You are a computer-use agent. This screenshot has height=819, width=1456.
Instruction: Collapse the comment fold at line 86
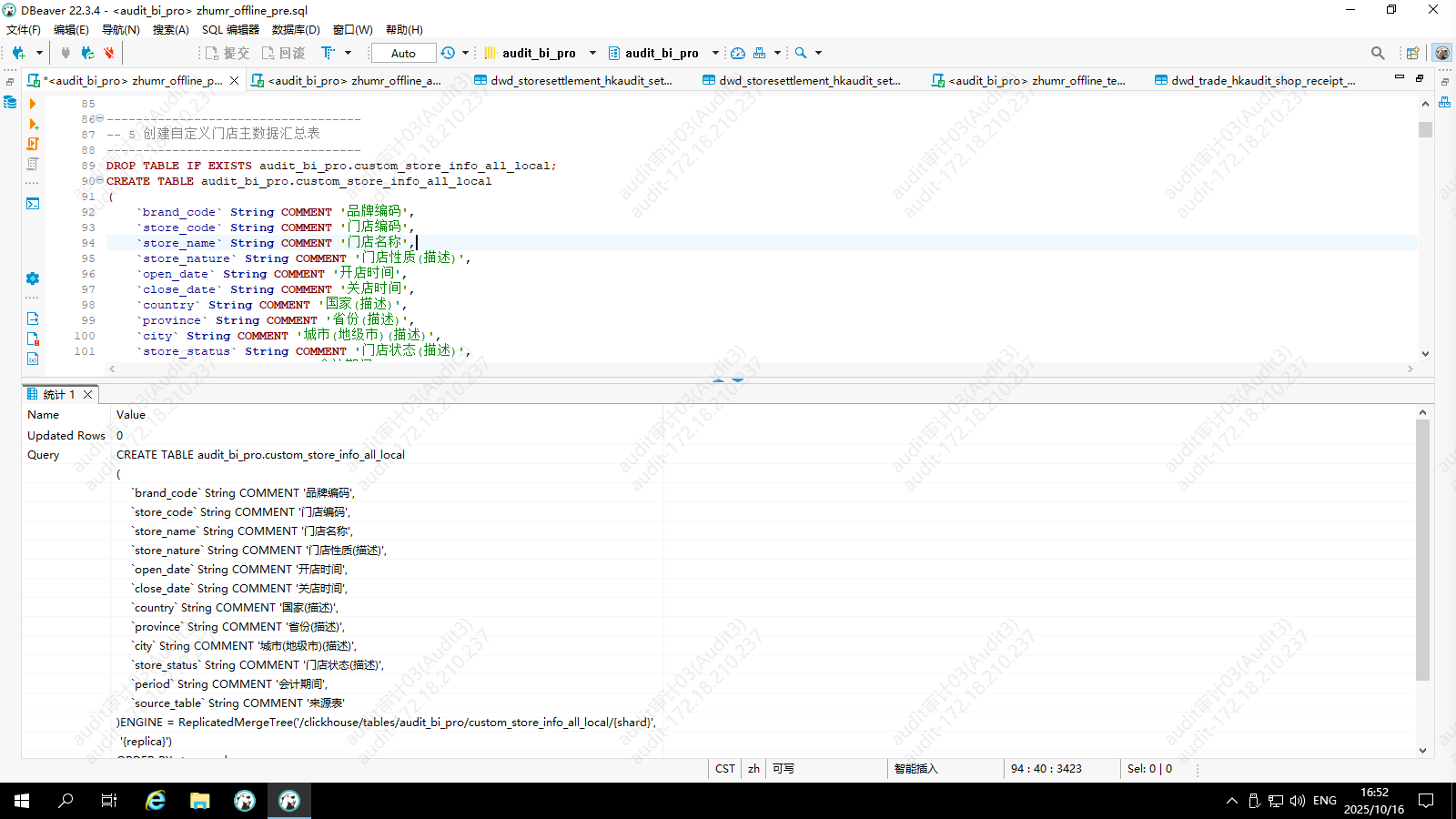click(x=100, y=118)
